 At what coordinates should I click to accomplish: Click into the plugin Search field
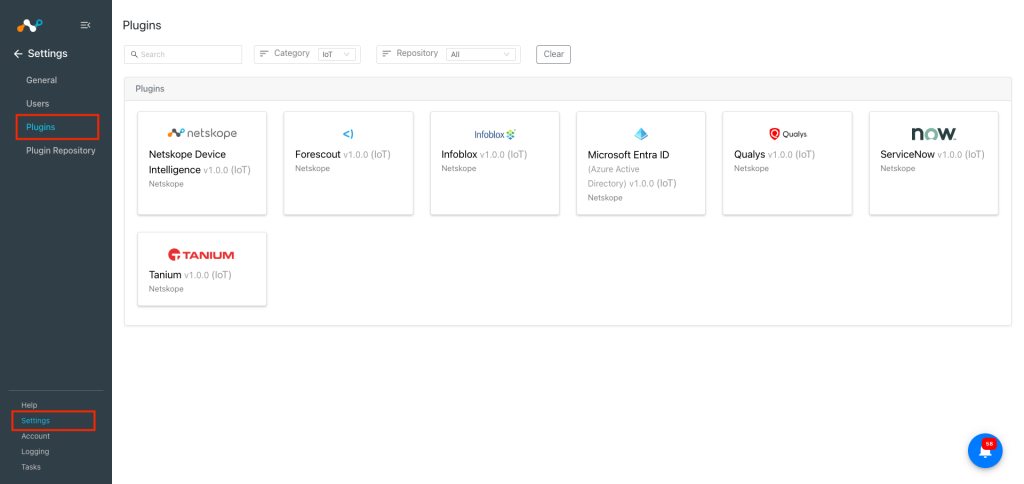click(183, 54)
